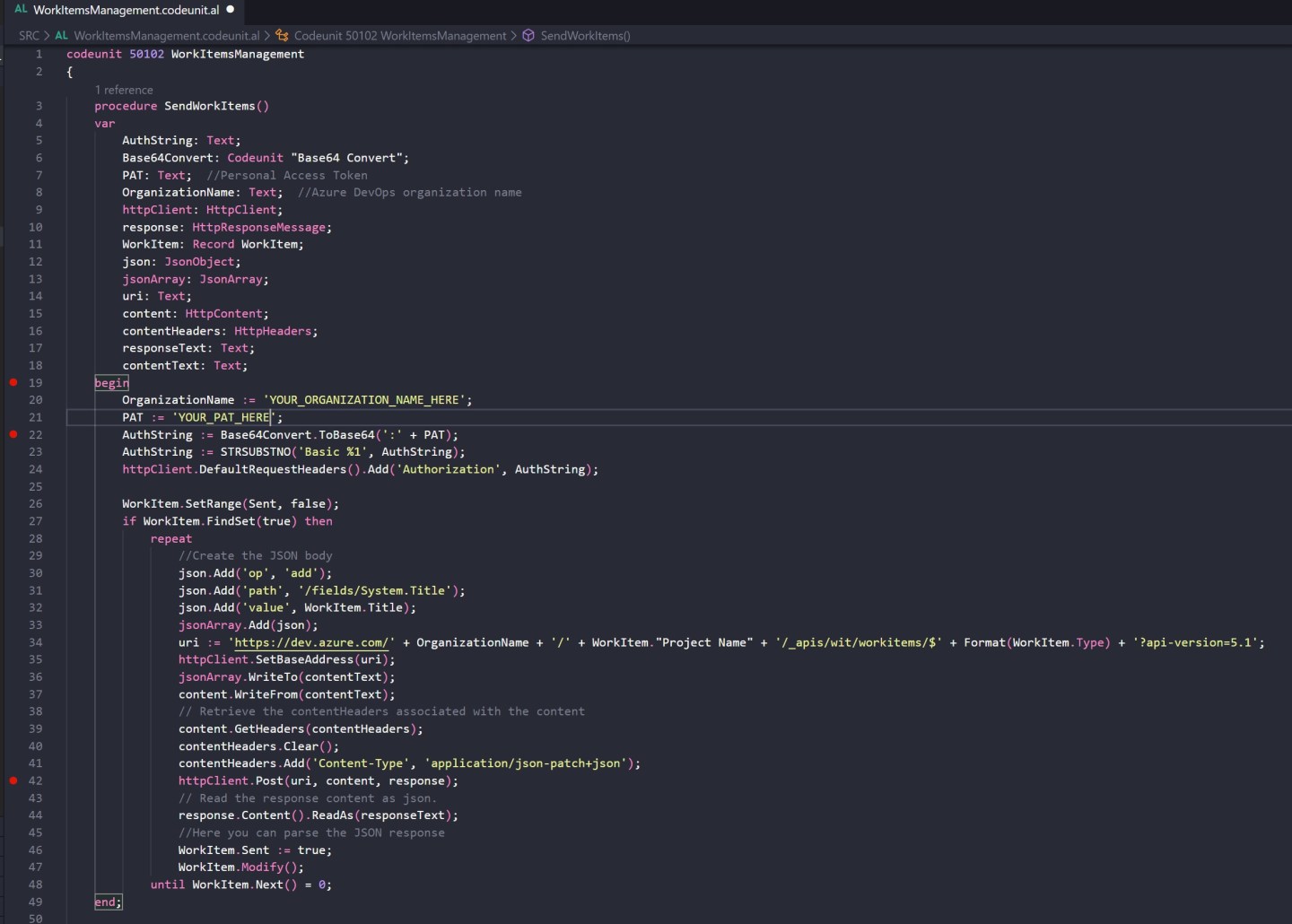
Task: Click 'until WorkItem.Next() = 0;' line
Action: (241, 885)
